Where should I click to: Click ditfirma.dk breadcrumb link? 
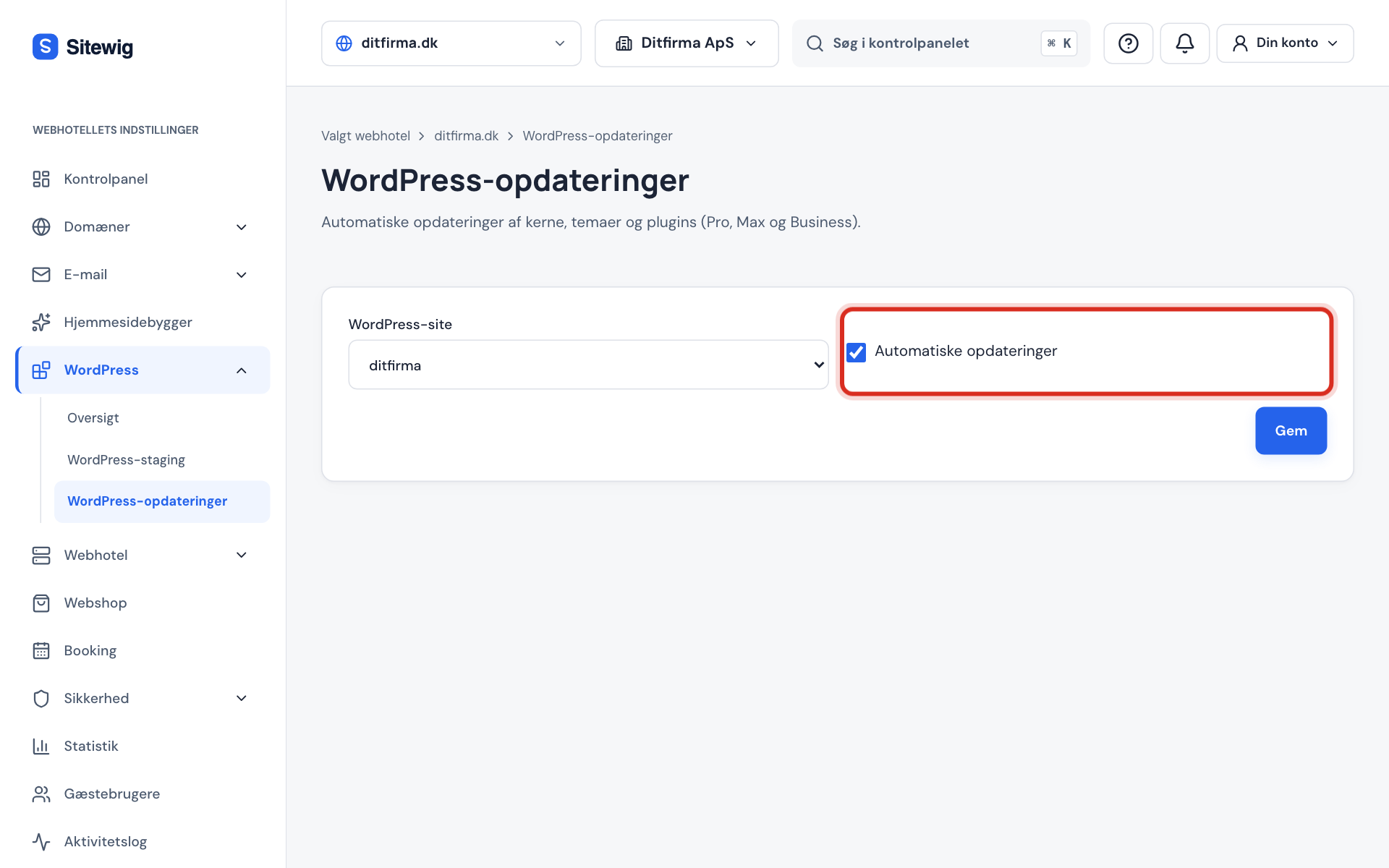[466, 136]
